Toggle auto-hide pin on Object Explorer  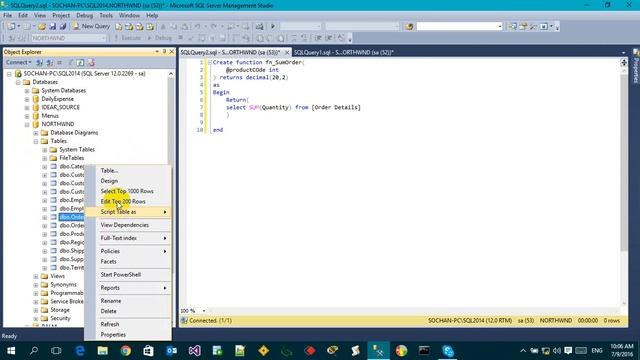click(x=164, y=52)
